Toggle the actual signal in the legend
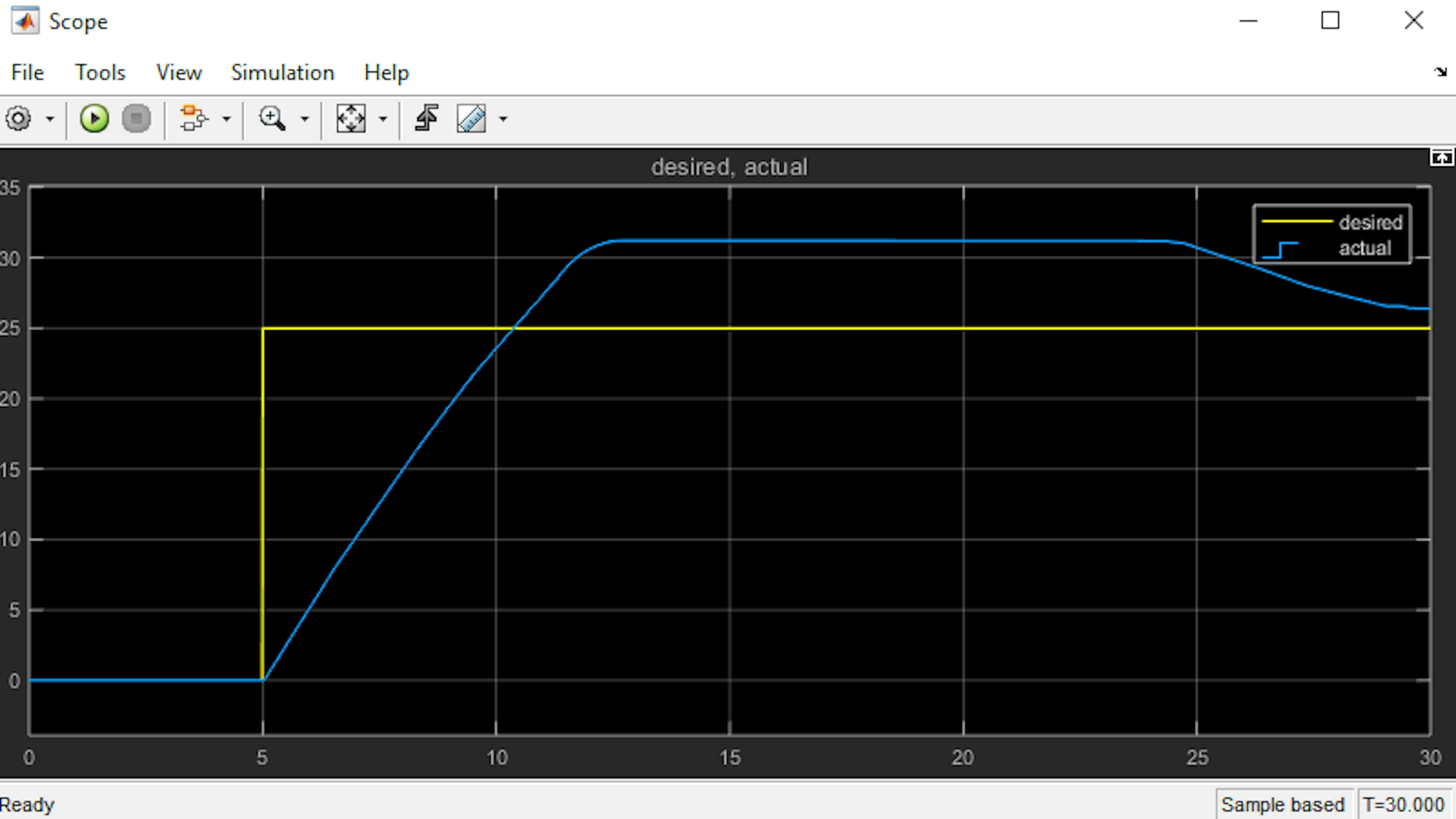 [x=1365, y=248]
